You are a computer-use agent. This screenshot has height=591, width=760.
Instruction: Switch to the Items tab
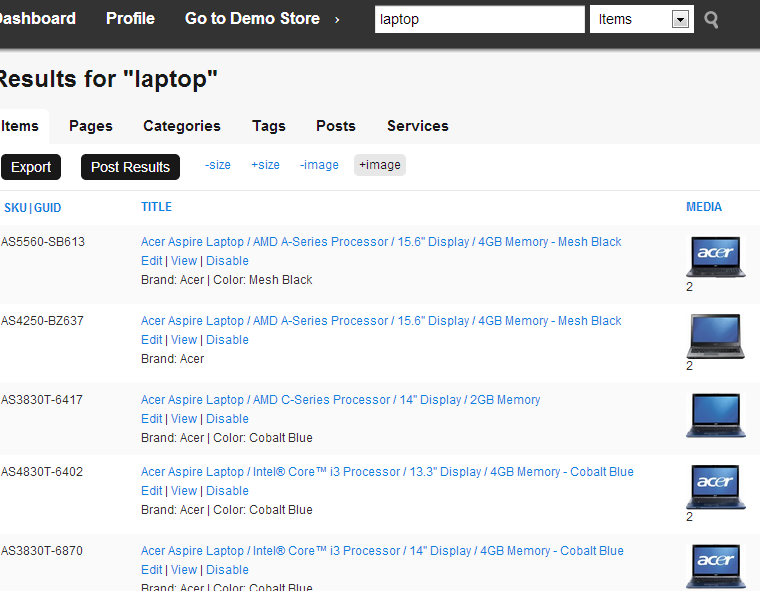tap(20, 126)
